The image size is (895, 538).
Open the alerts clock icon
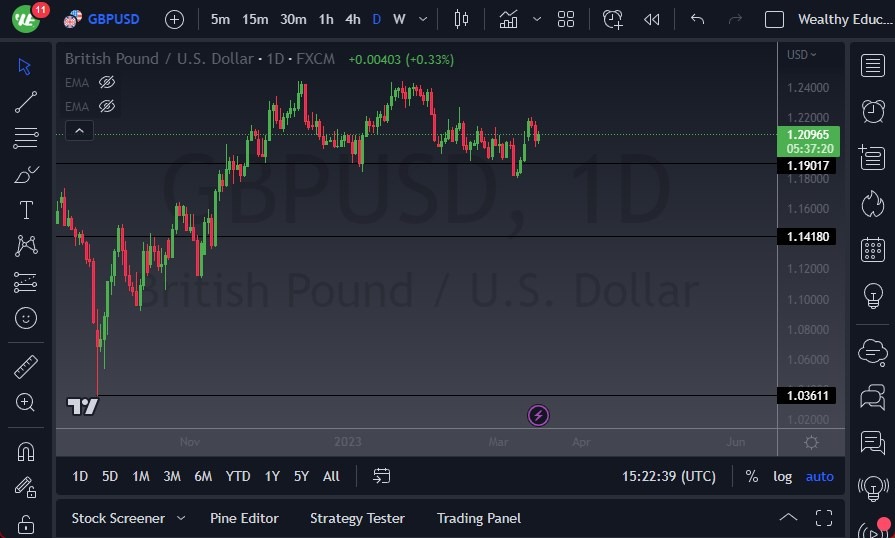(x=873, y=110)
